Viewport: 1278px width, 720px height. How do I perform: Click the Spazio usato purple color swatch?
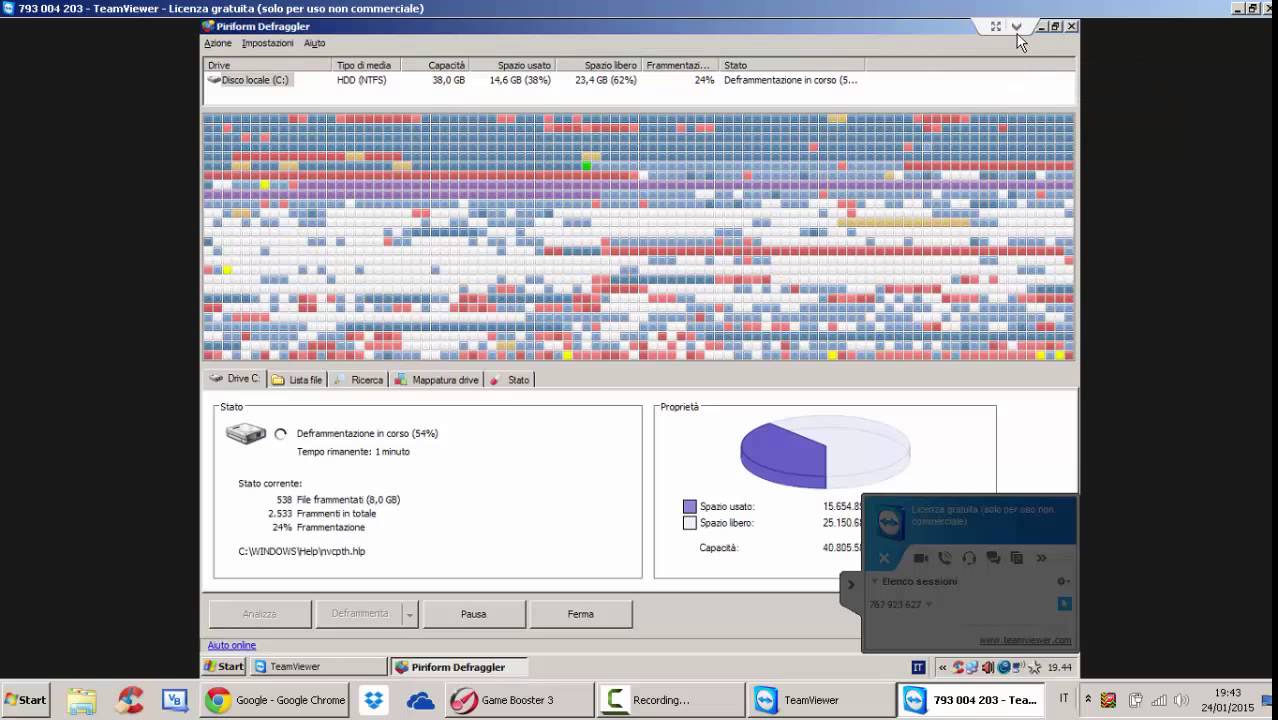(689, 507)
